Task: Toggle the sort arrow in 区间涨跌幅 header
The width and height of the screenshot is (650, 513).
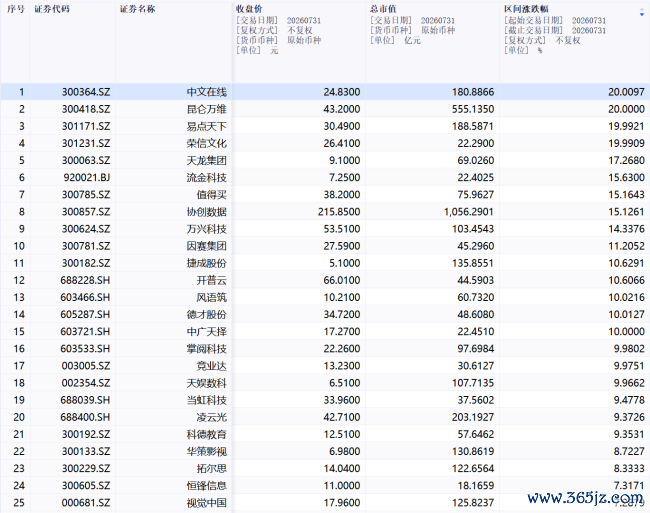Action: tap(642, 13)
